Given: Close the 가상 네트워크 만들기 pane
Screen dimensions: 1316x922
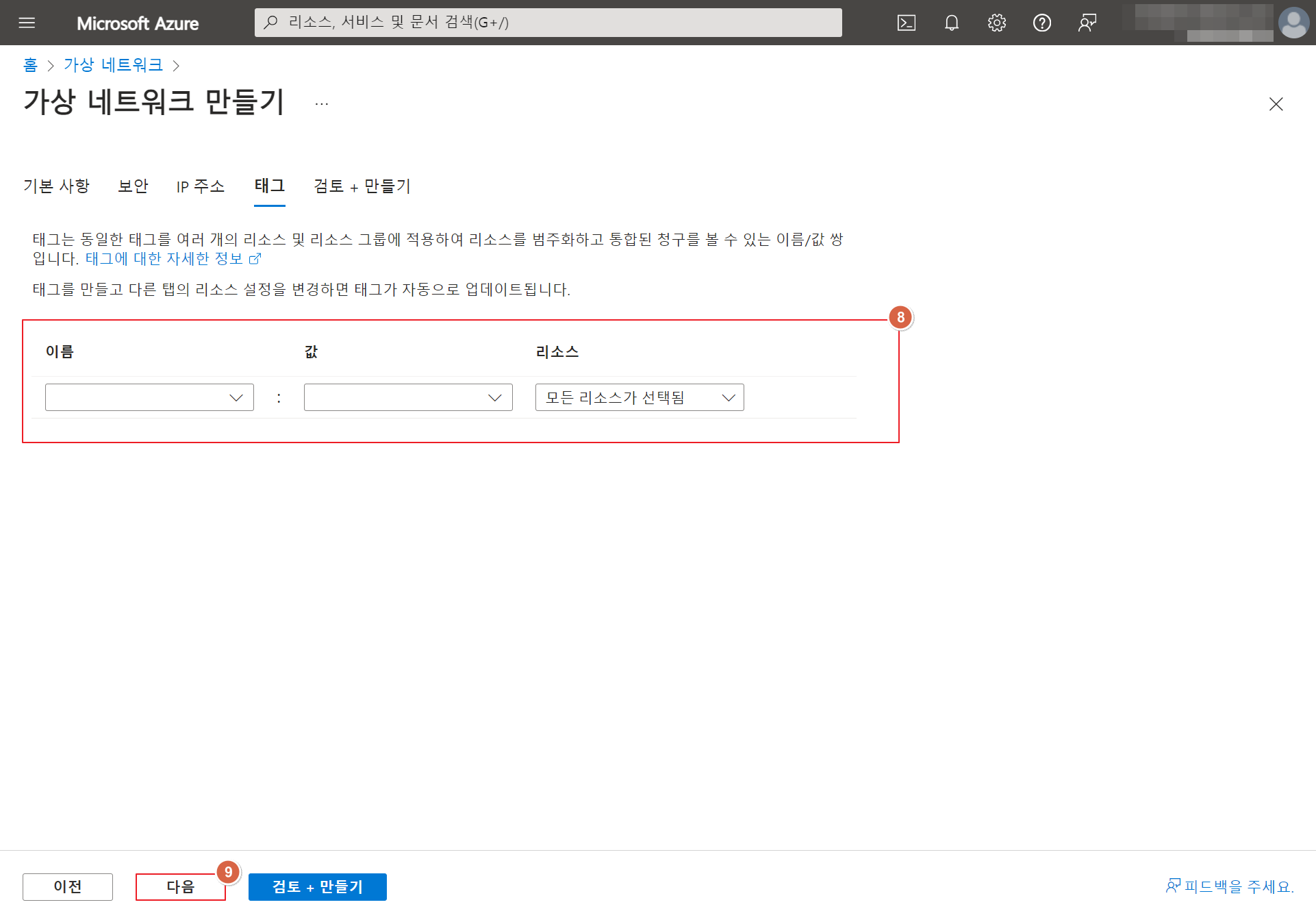Looking at the screenshot, I should 1276,104.
